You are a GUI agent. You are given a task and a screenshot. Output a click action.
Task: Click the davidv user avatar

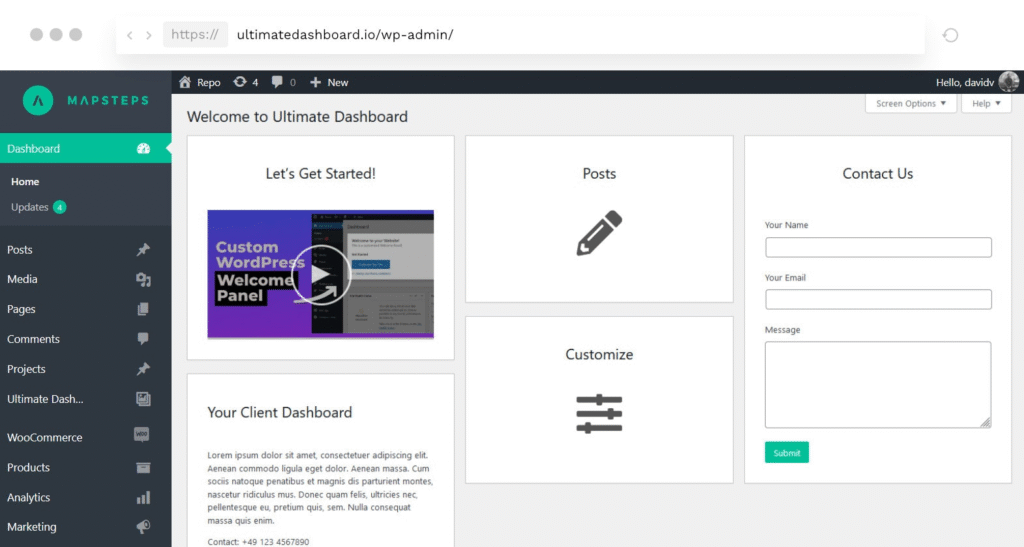[x=1008, y=82]
